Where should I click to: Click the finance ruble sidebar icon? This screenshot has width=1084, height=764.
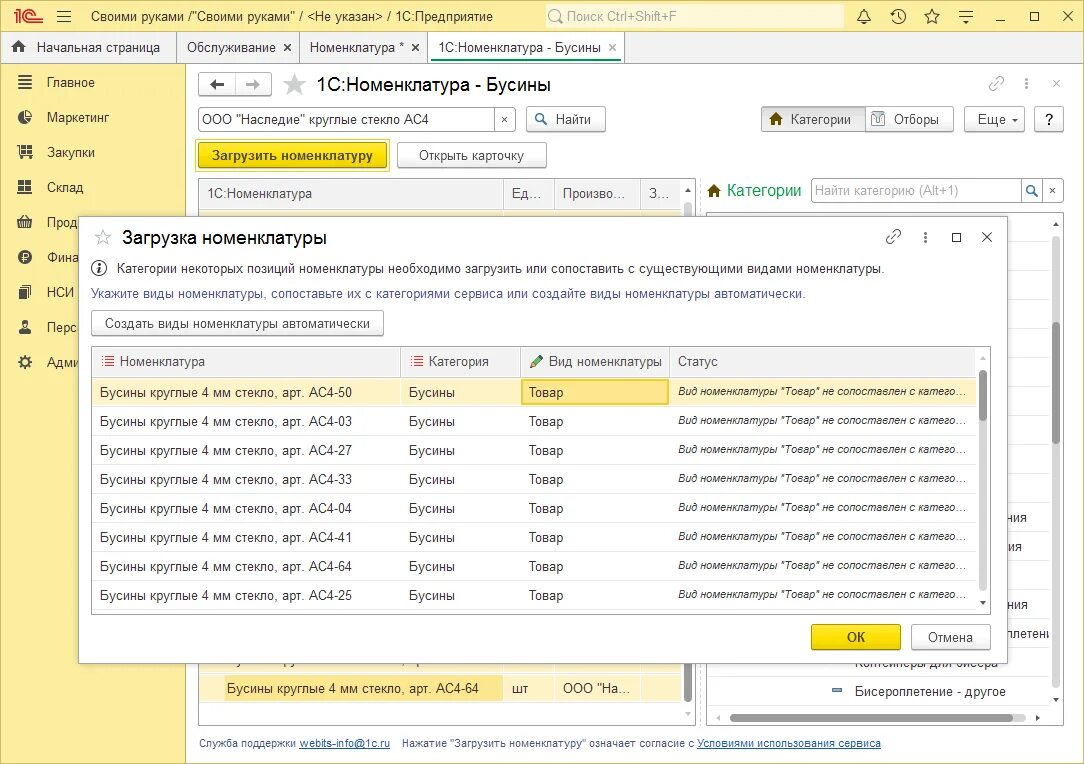point(25,257)
